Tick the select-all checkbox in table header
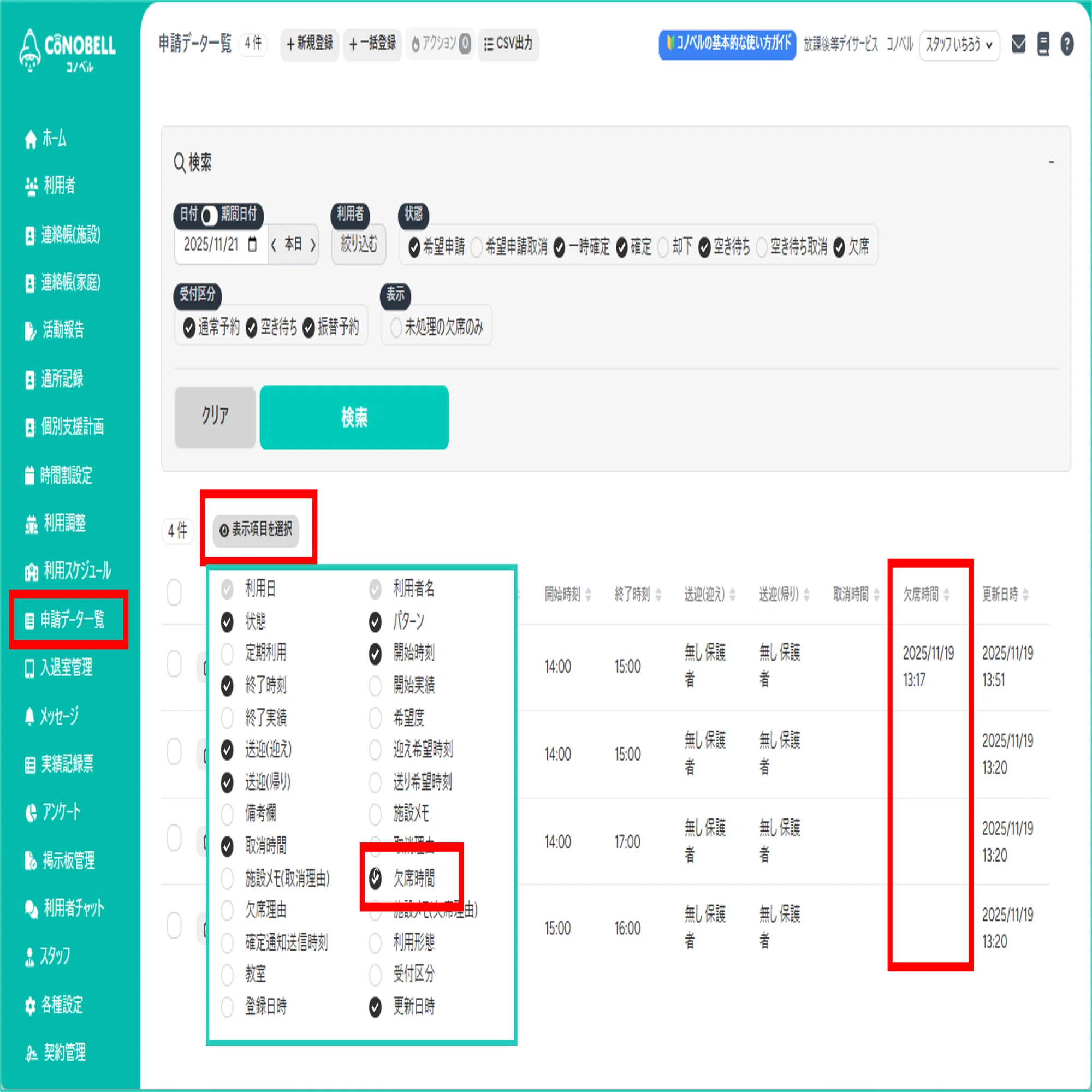Screen dimensions: 1092x1092 tap(174, 592)
